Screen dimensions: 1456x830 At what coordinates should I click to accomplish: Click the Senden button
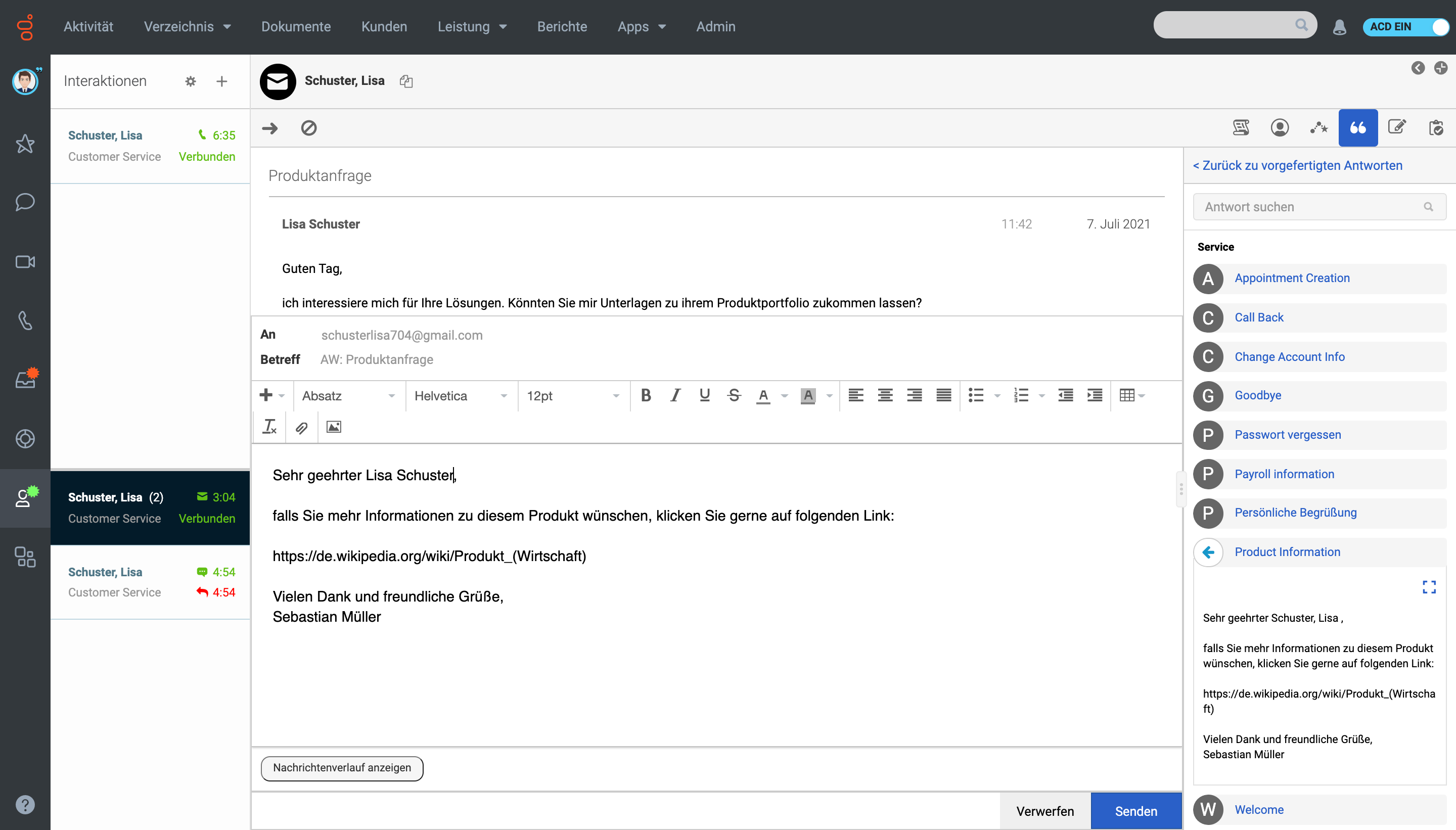coord(1135,811)
